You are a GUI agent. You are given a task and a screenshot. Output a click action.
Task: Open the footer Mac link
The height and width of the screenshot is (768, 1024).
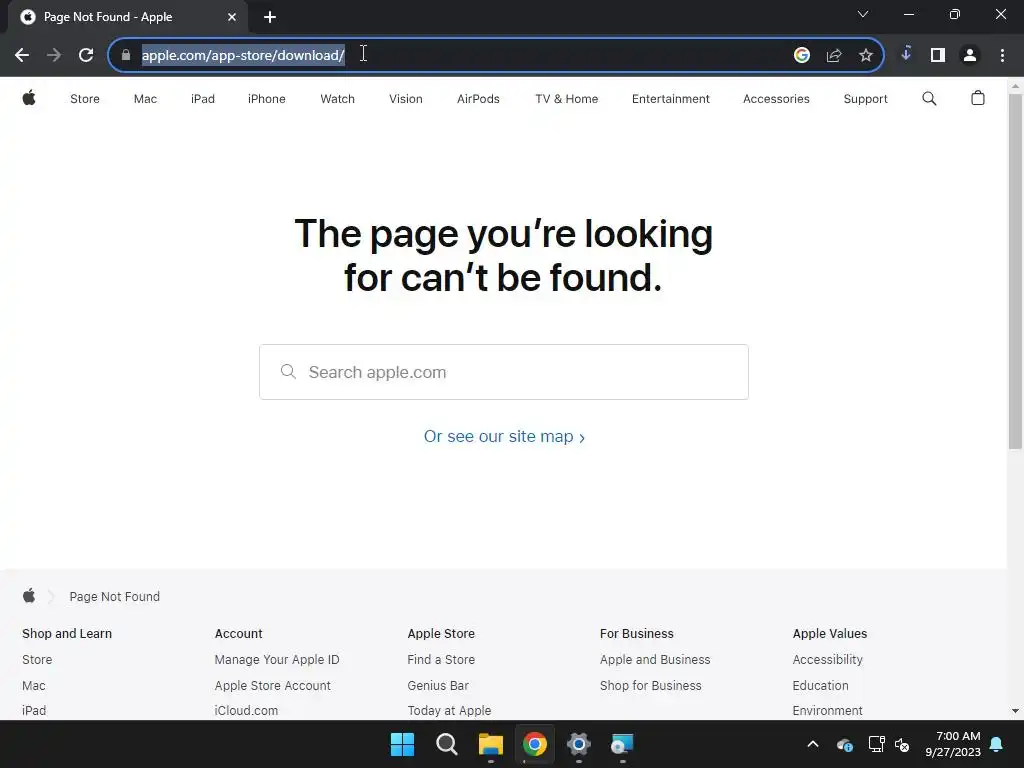click(x=33, y=686)
